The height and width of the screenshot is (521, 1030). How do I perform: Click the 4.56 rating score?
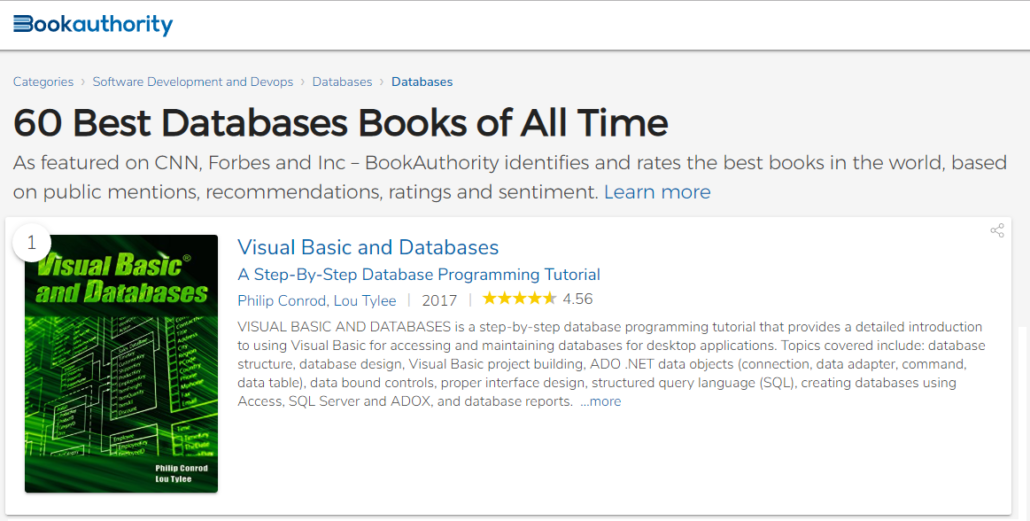(577, 299)
